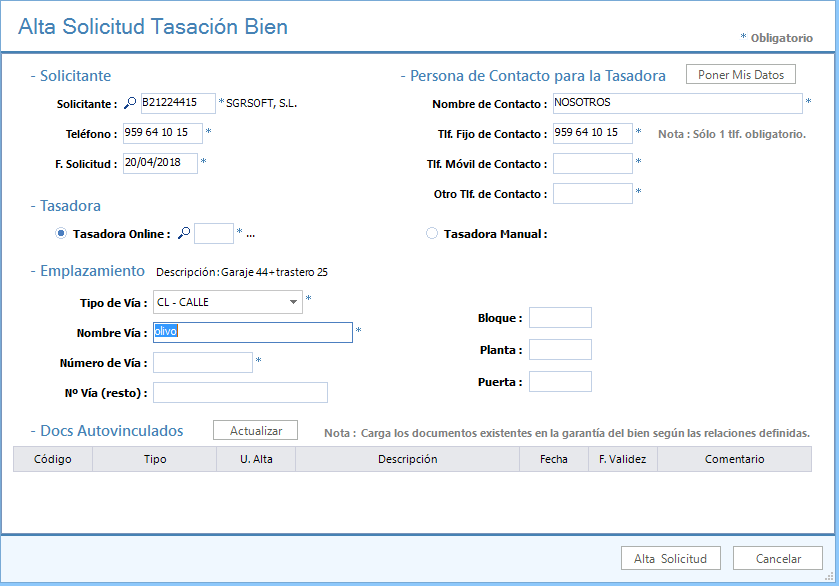Click the Solicitante search magnifier icon
This screenshot has height=586, width=839.
coord(130,103)
